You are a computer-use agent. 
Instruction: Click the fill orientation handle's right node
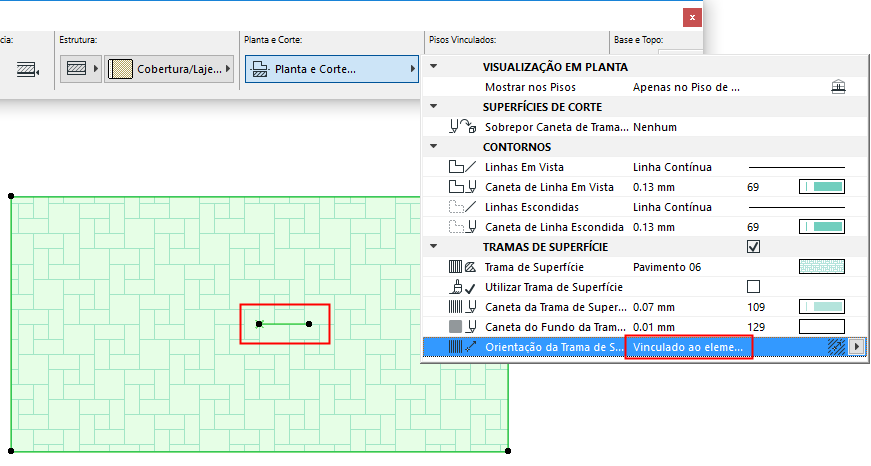coord(309,324)
